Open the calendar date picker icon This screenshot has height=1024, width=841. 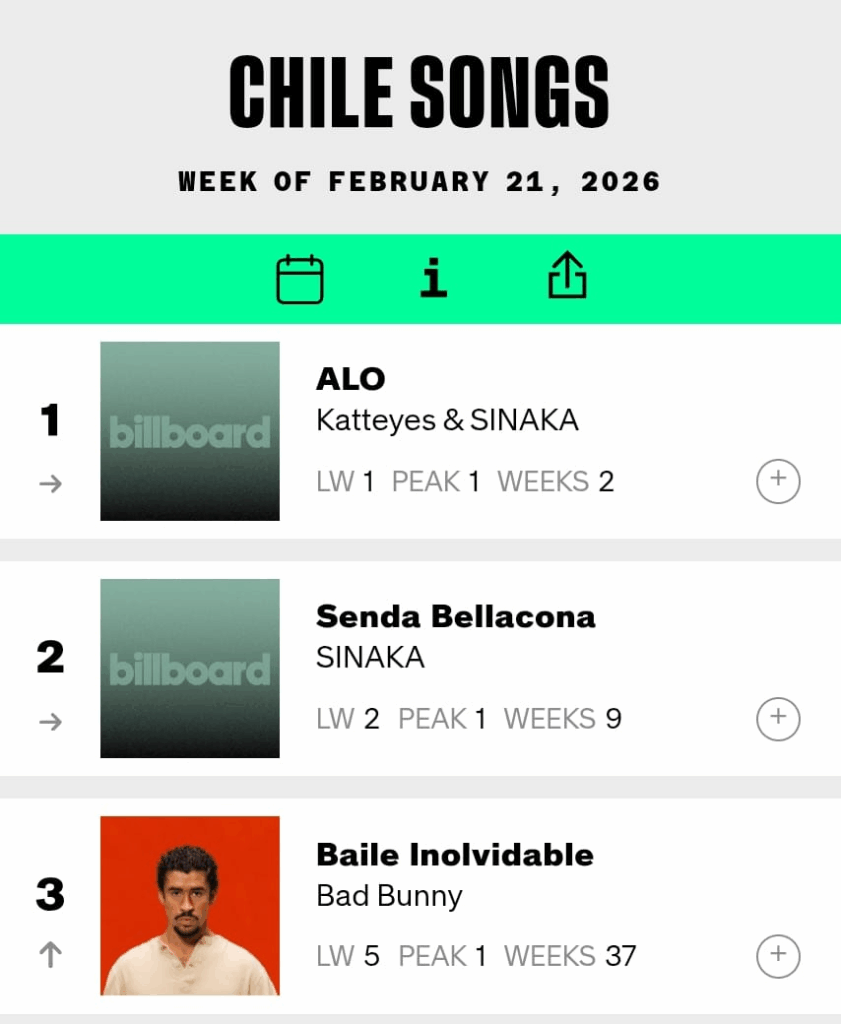[x=300, y=279]
